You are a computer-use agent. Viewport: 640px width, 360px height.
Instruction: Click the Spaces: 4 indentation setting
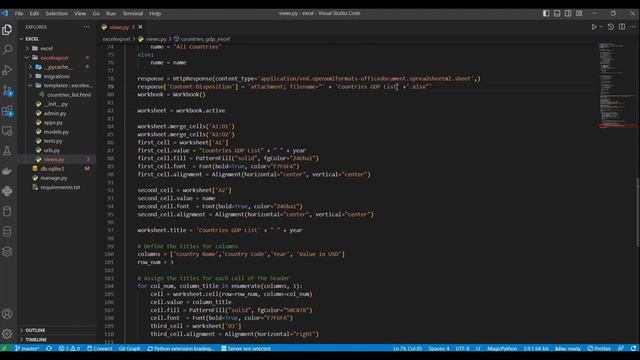point(439,349)
